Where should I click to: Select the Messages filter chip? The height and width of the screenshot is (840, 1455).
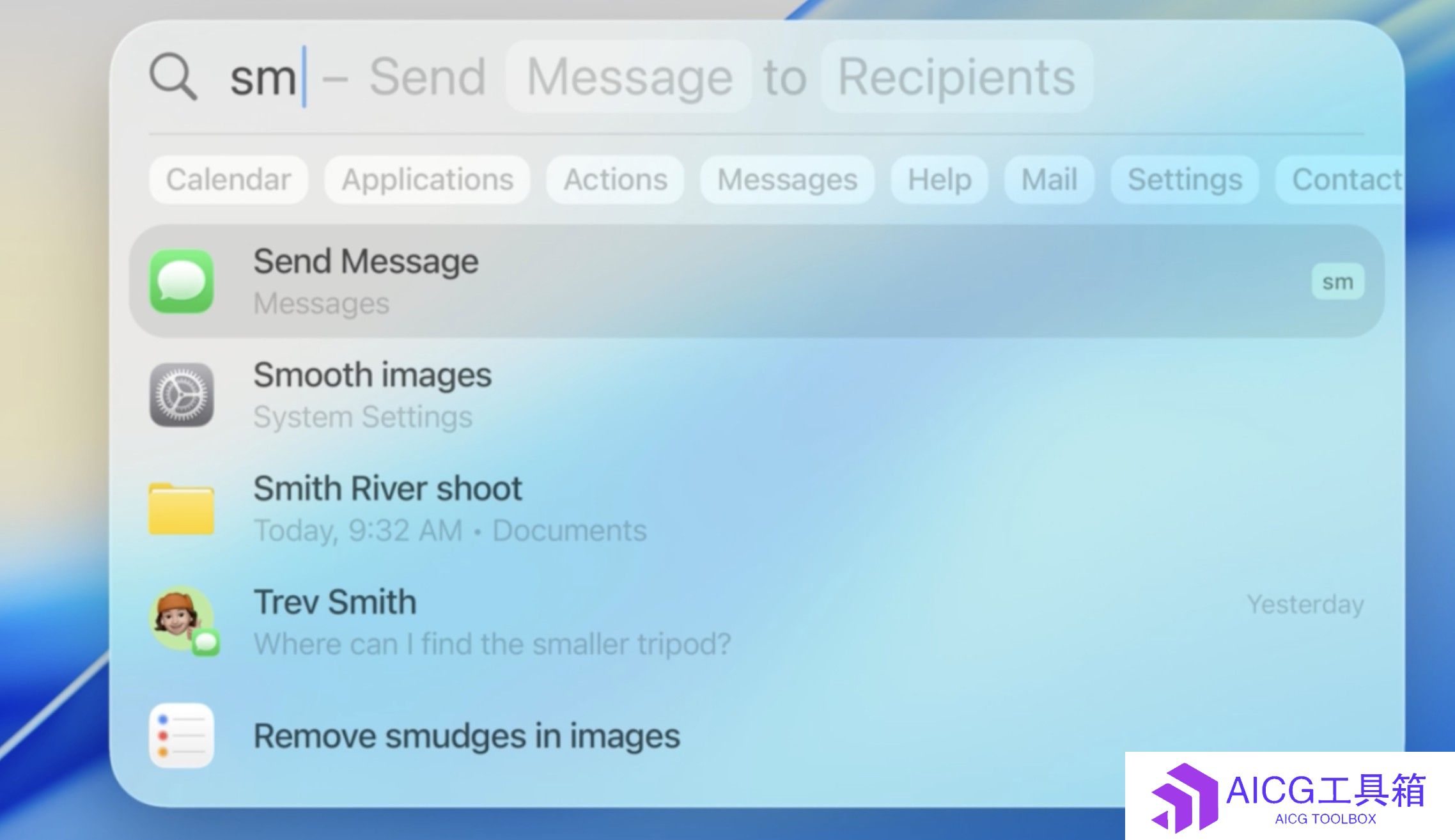coord(788,180)
